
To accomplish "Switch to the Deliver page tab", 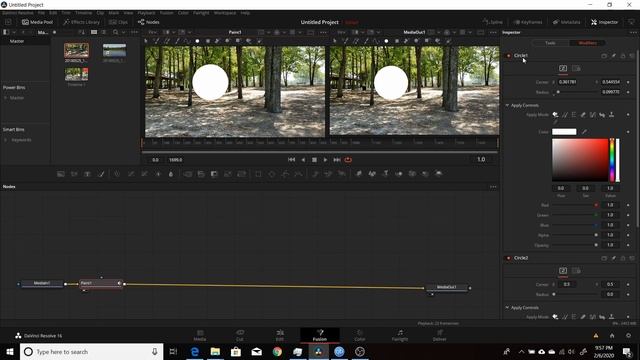I will [x=440, y=336].
